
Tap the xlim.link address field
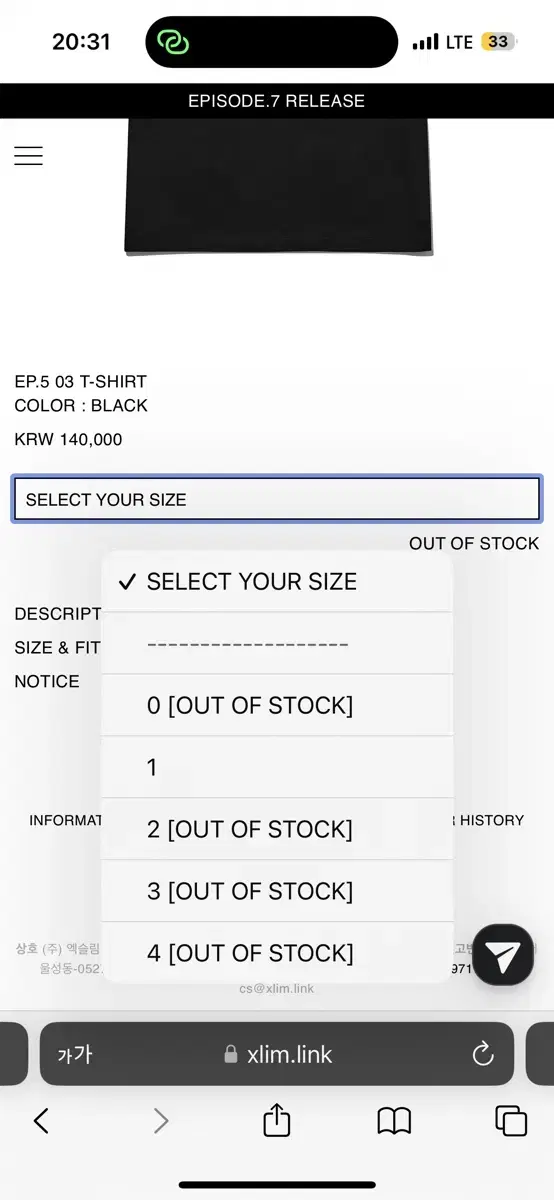point(277,1054)
